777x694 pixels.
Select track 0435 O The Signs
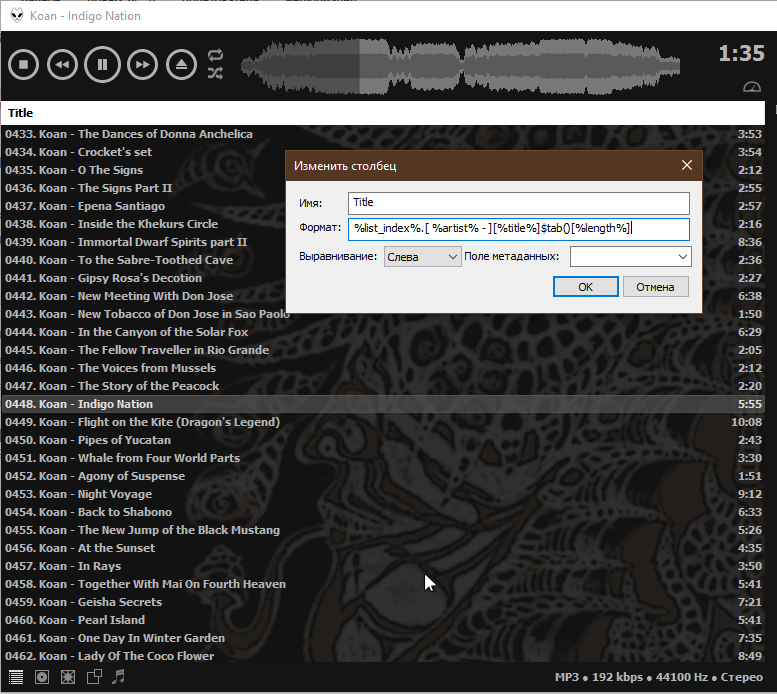383,170
